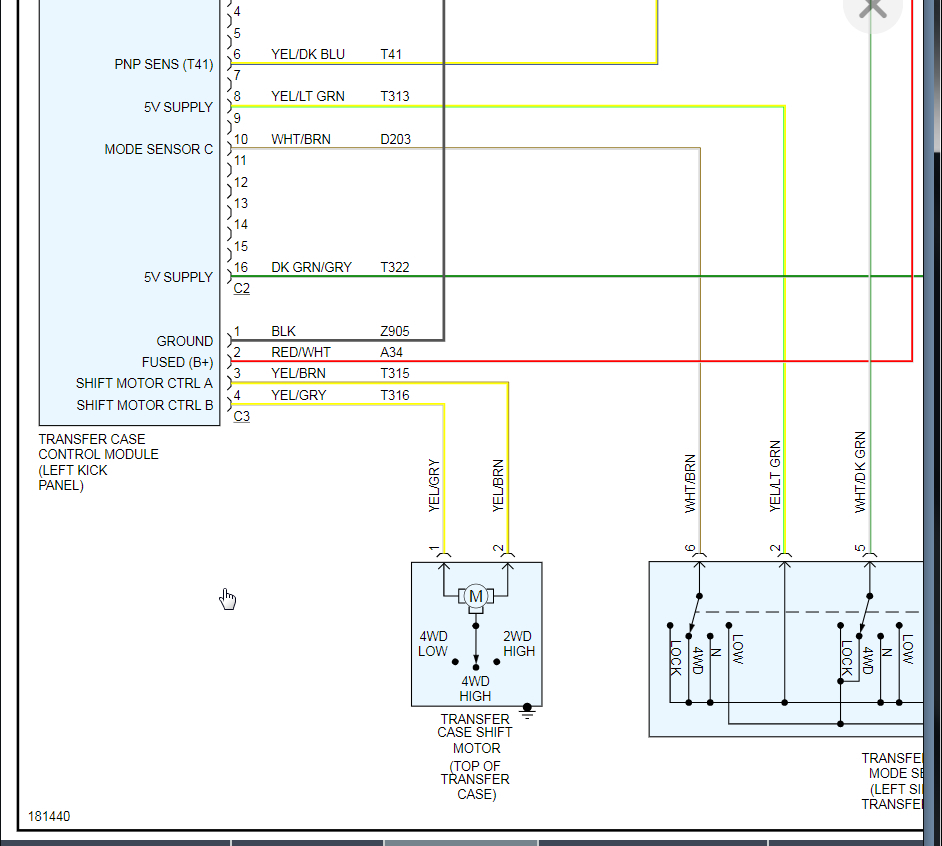The height and width of the screenshot is (846, 942).
Task: Close the wiring diagram viewer
Action: tap(872, 8)
